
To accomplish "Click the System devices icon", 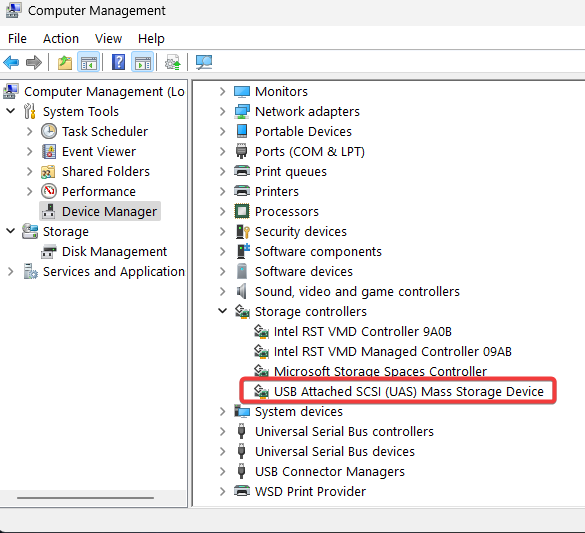I will coord(242,411).
